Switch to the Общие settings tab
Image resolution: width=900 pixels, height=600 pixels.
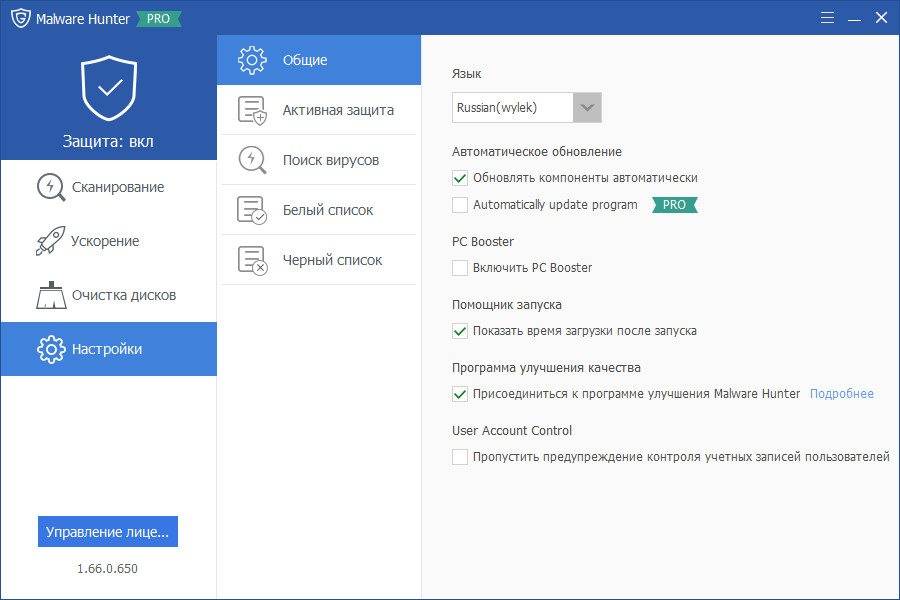(x=319, y=60)
